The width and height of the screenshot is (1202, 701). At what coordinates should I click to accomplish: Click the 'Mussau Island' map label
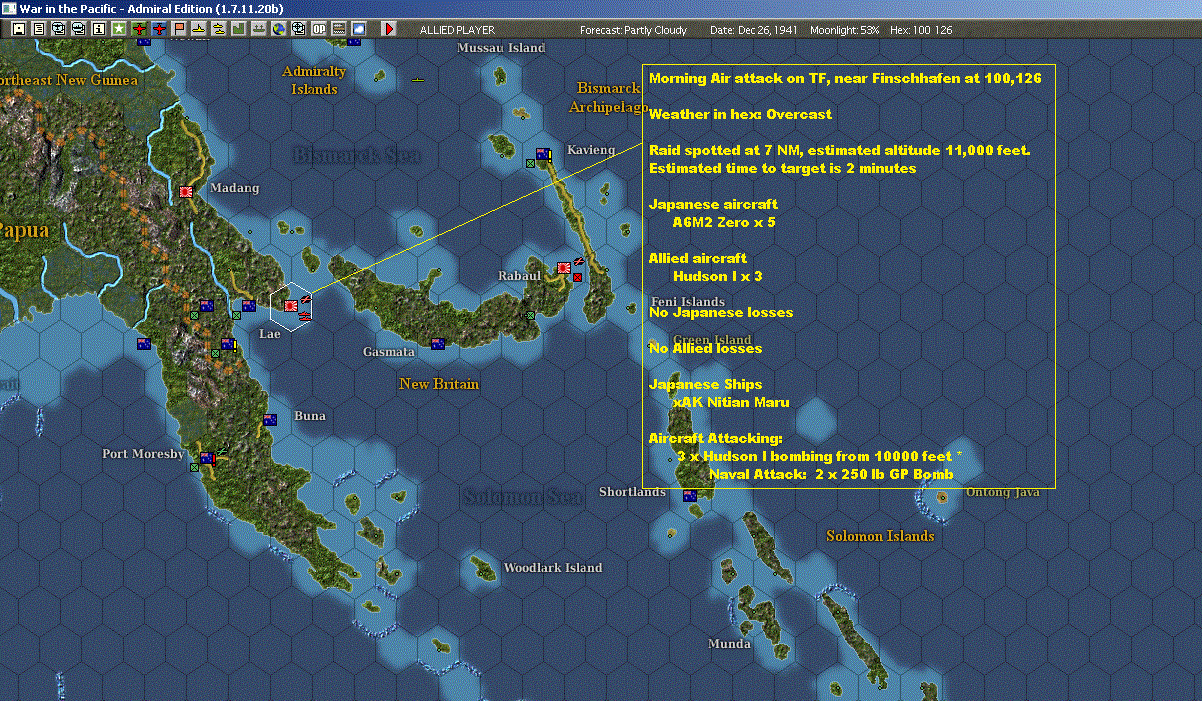coord(501,48)
